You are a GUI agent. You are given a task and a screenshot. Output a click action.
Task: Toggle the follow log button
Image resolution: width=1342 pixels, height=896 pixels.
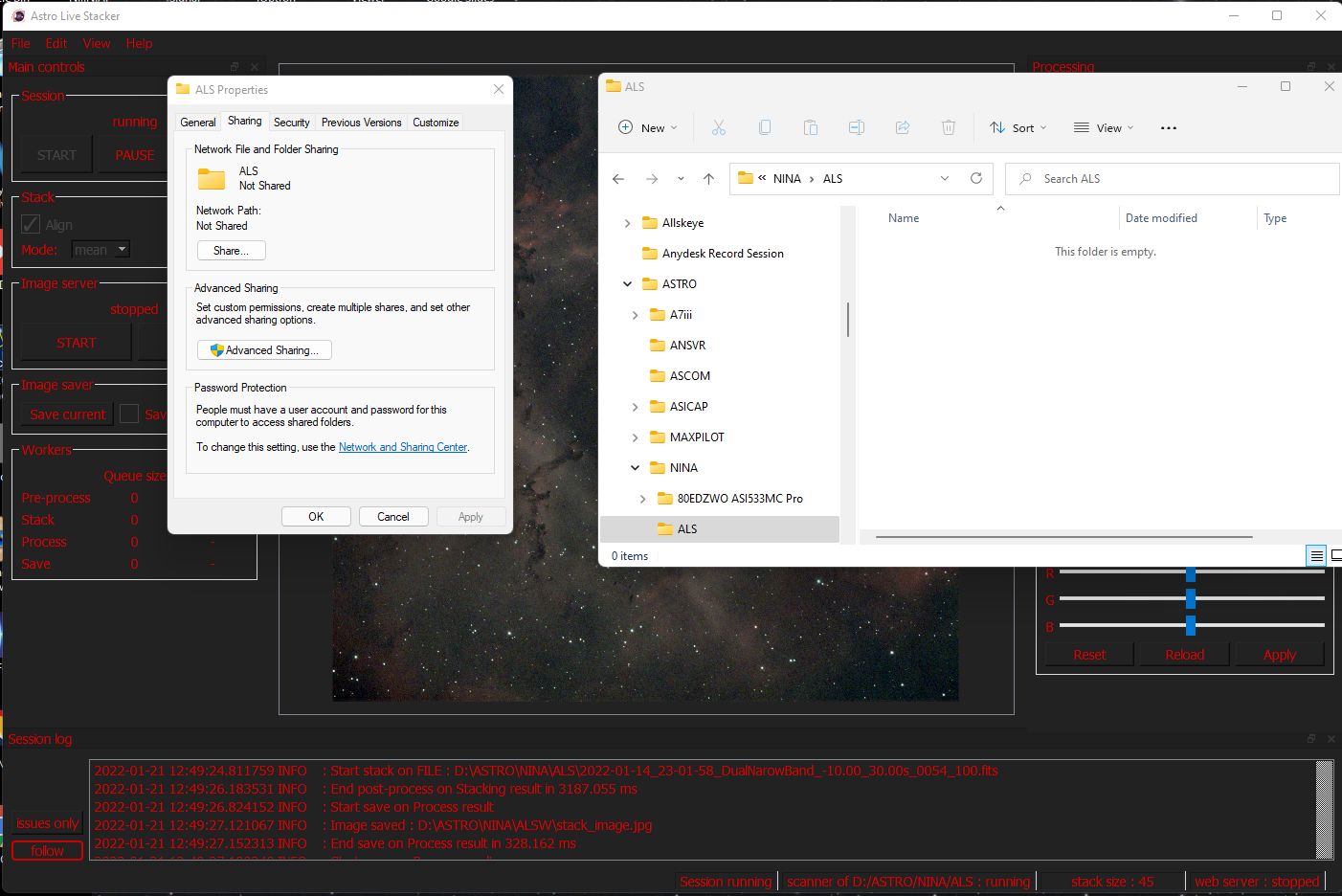(x=47, y=851)
